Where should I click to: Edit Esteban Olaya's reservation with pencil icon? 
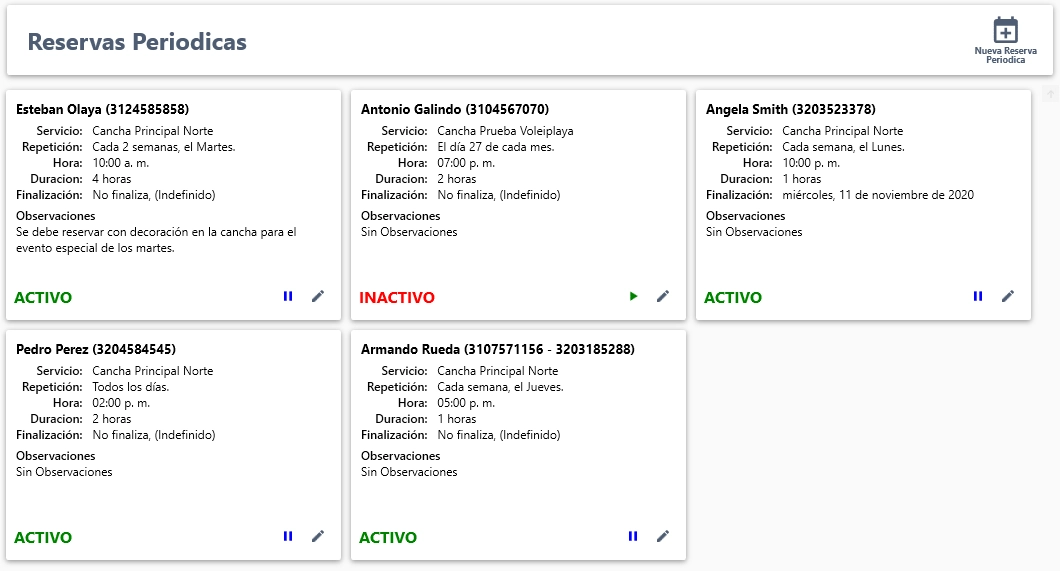[318, 296]
